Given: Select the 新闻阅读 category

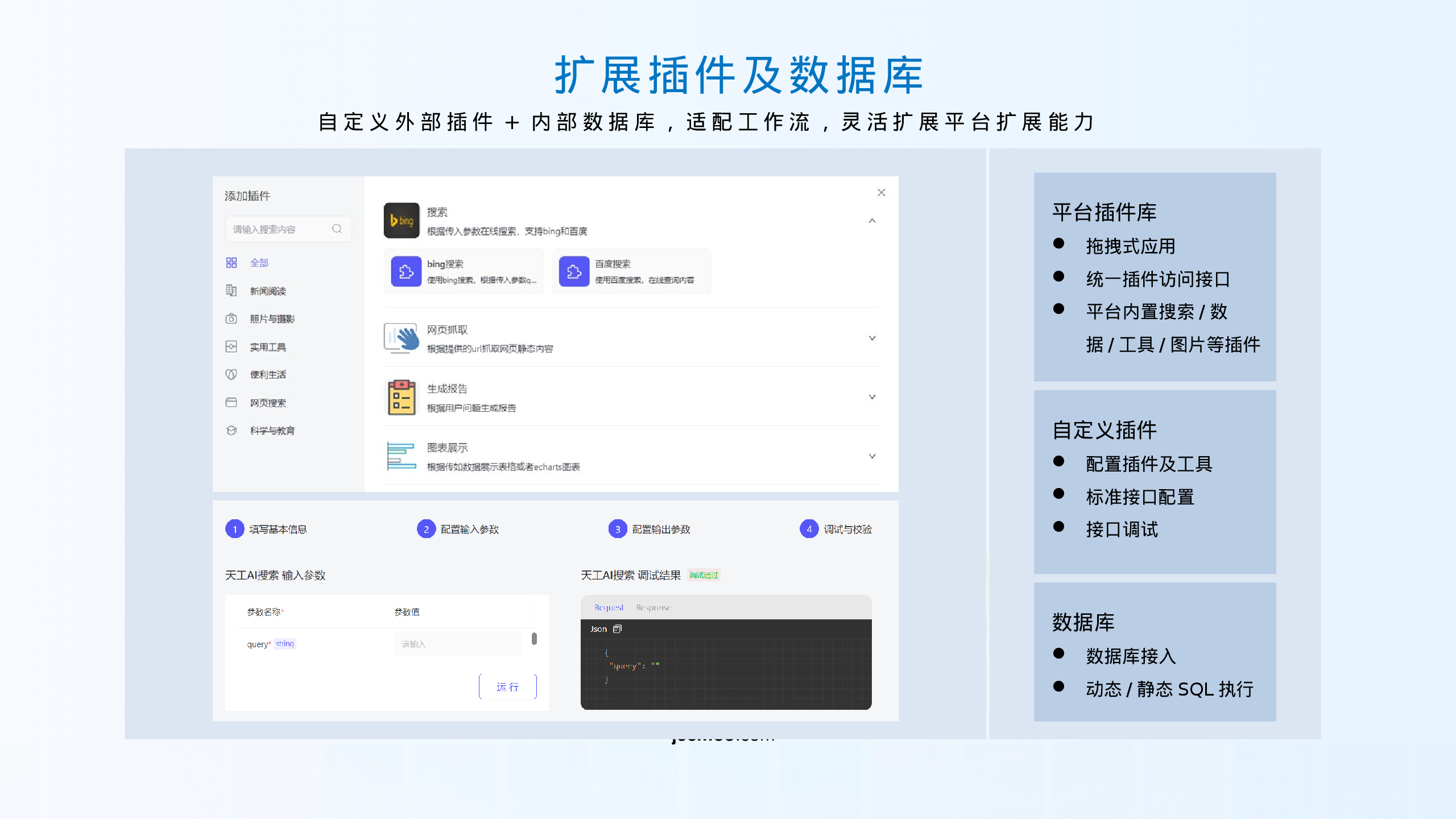Looking at the screenshot, I should pyautogui.click(x=267, y=291).
